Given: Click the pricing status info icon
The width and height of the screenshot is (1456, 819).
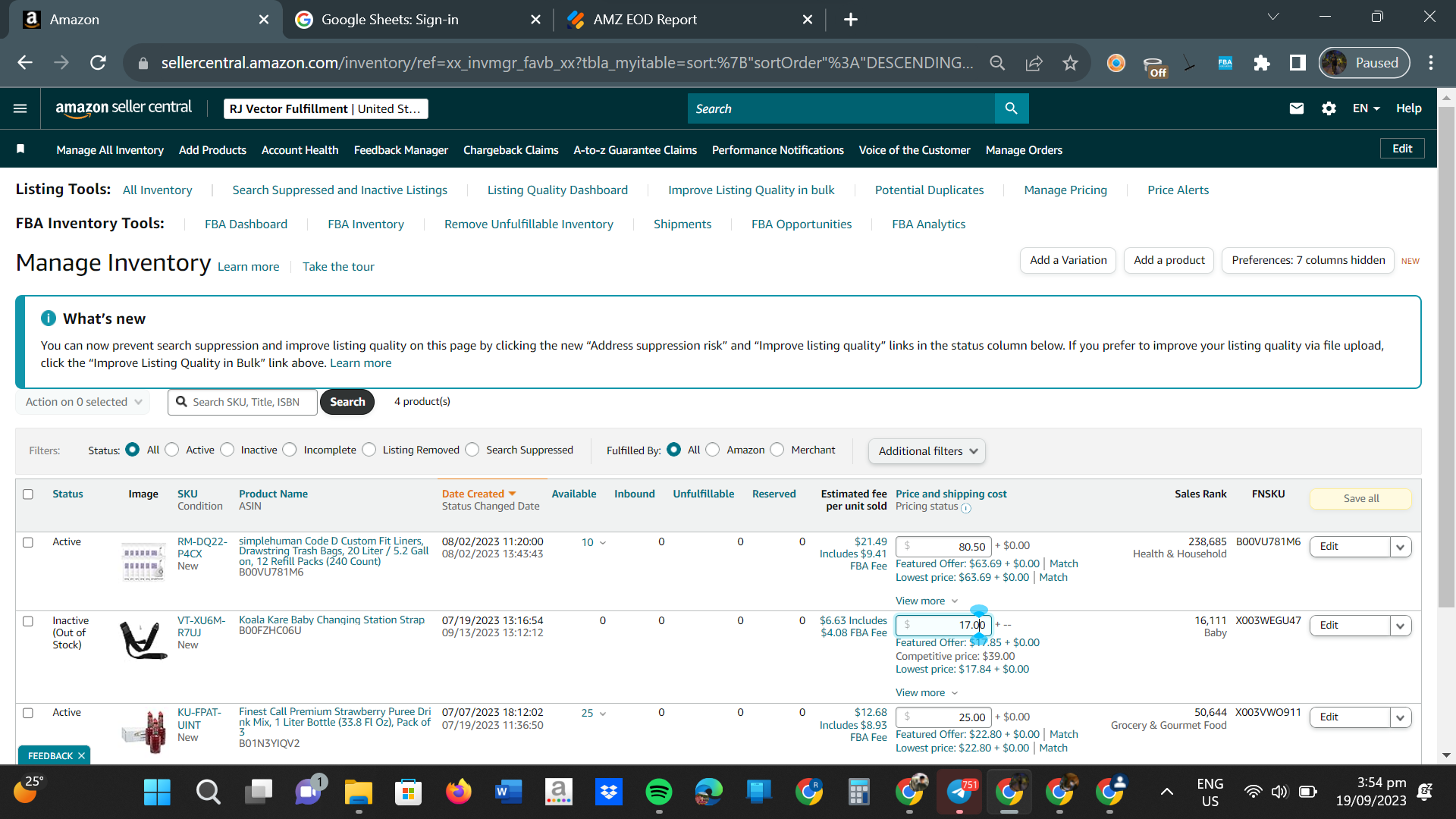Looking at the screenshot, I should click(966, 508).
